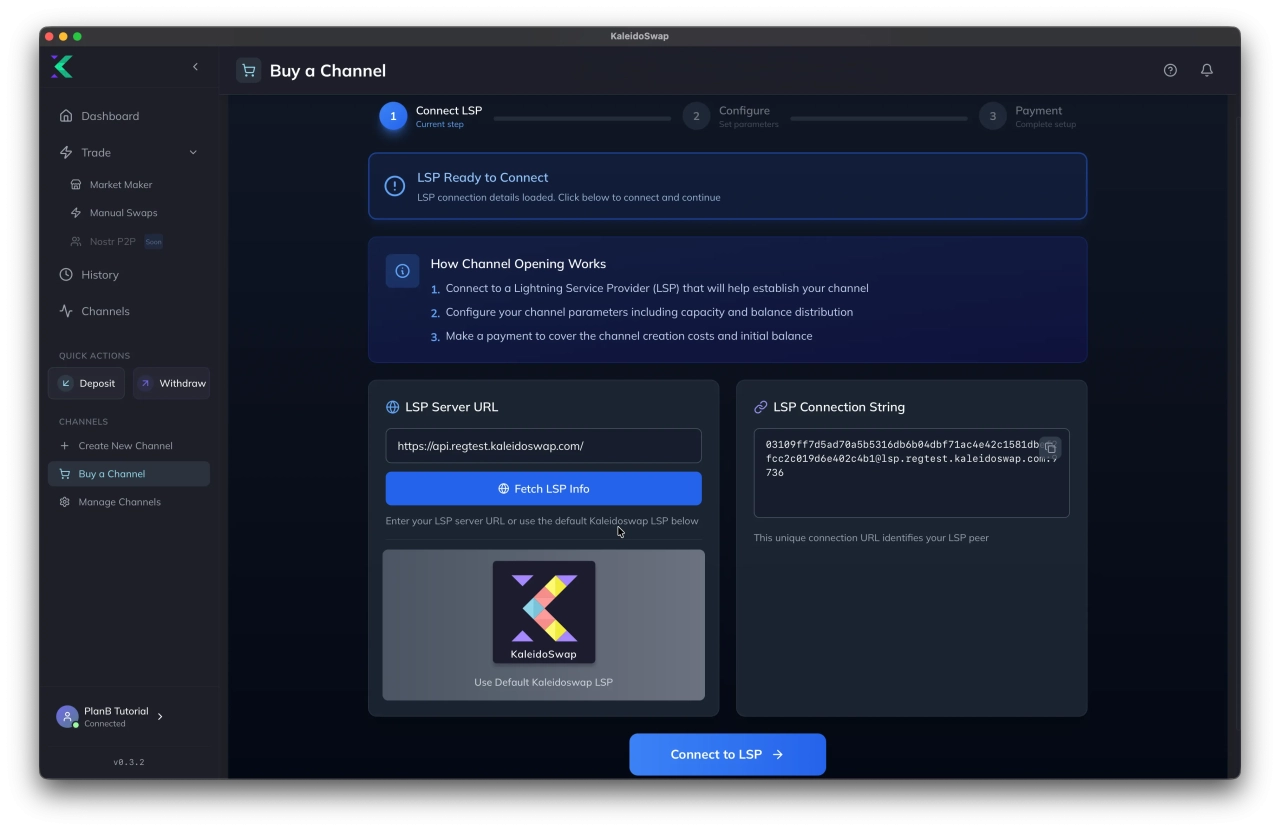Screen dimensions: 1280x831
Task: Copy the LSP connection string
Action: pos(1050,448)
